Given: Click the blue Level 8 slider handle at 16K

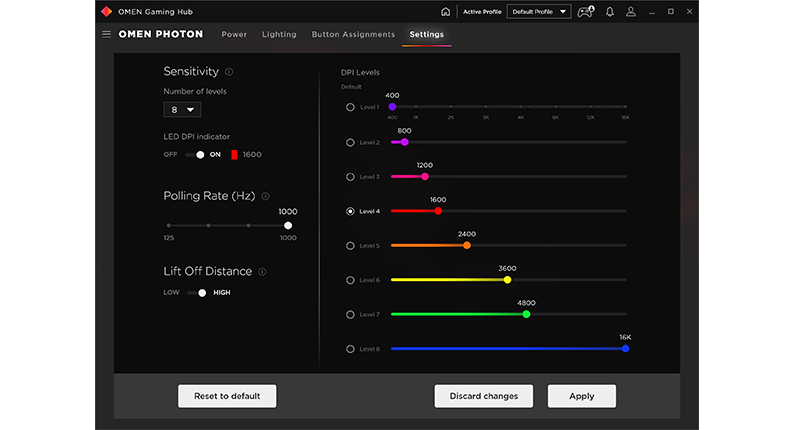Looking at the screenshot, I should click(625, 348).
